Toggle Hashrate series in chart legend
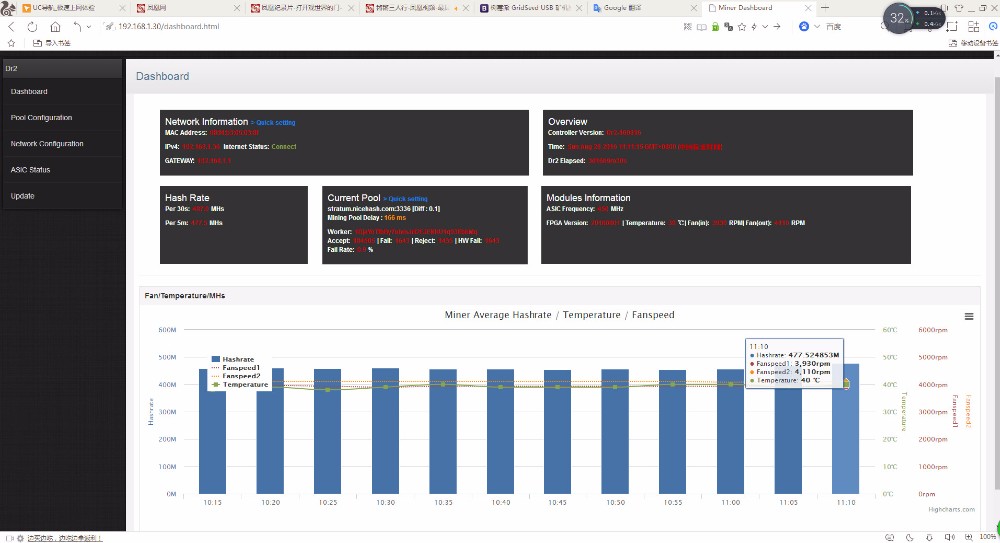The height and width of the screenshot is (543, 1000). pos(236,358)
